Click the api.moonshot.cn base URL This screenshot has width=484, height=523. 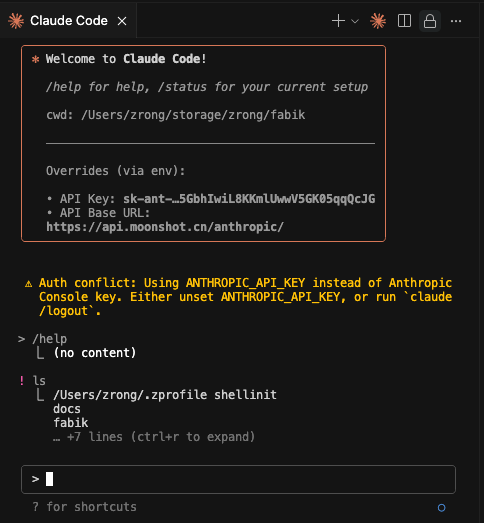click(x=165, y=227)
